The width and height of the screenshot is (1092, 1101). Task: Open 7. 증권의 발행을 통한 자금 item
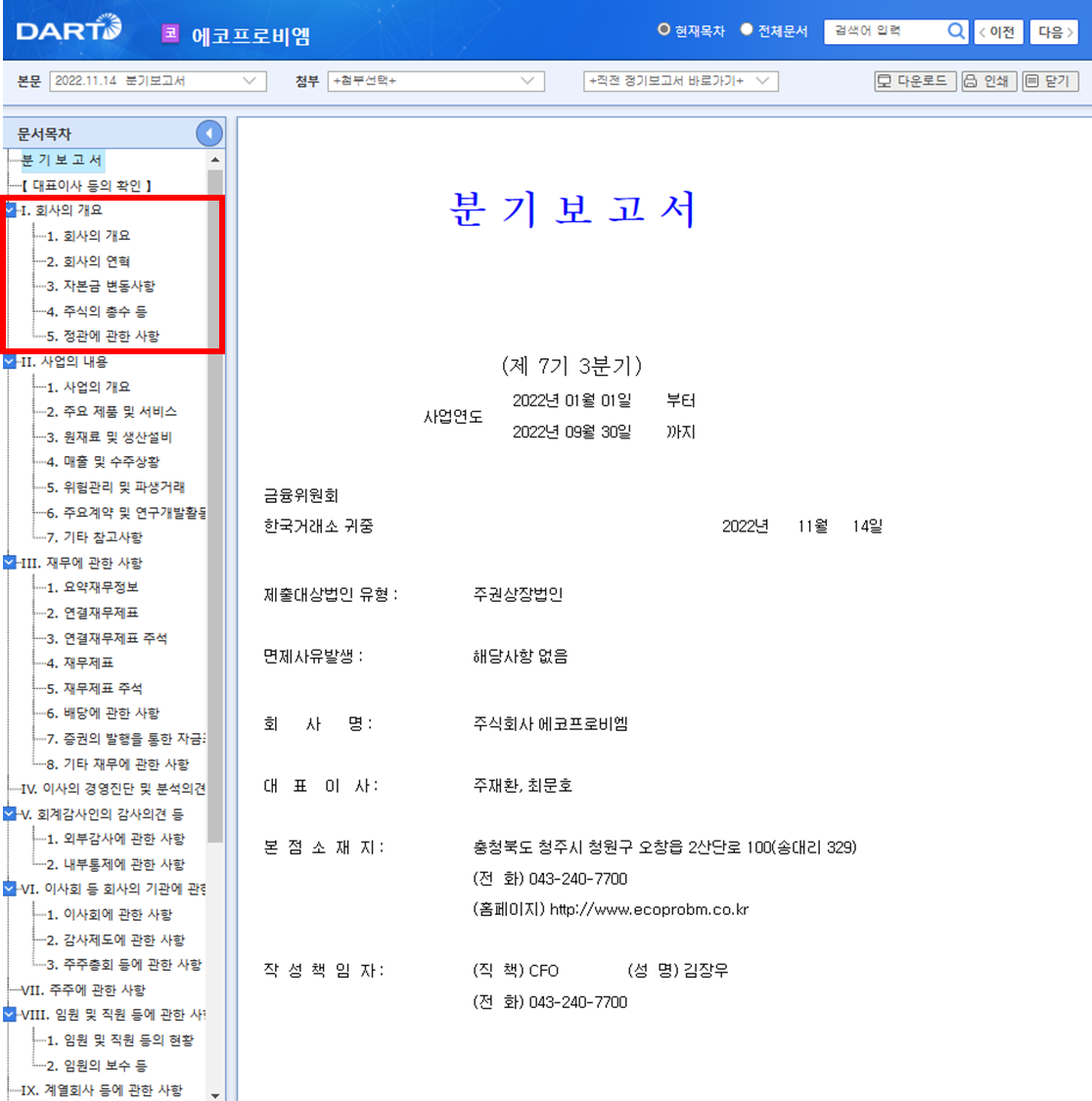pos(125,739)
